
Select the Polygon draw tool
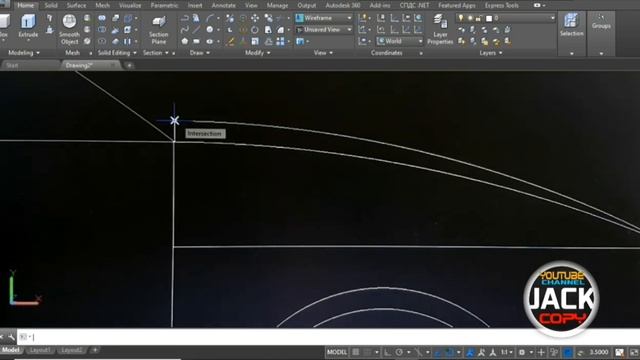click(x=184, y=41)
